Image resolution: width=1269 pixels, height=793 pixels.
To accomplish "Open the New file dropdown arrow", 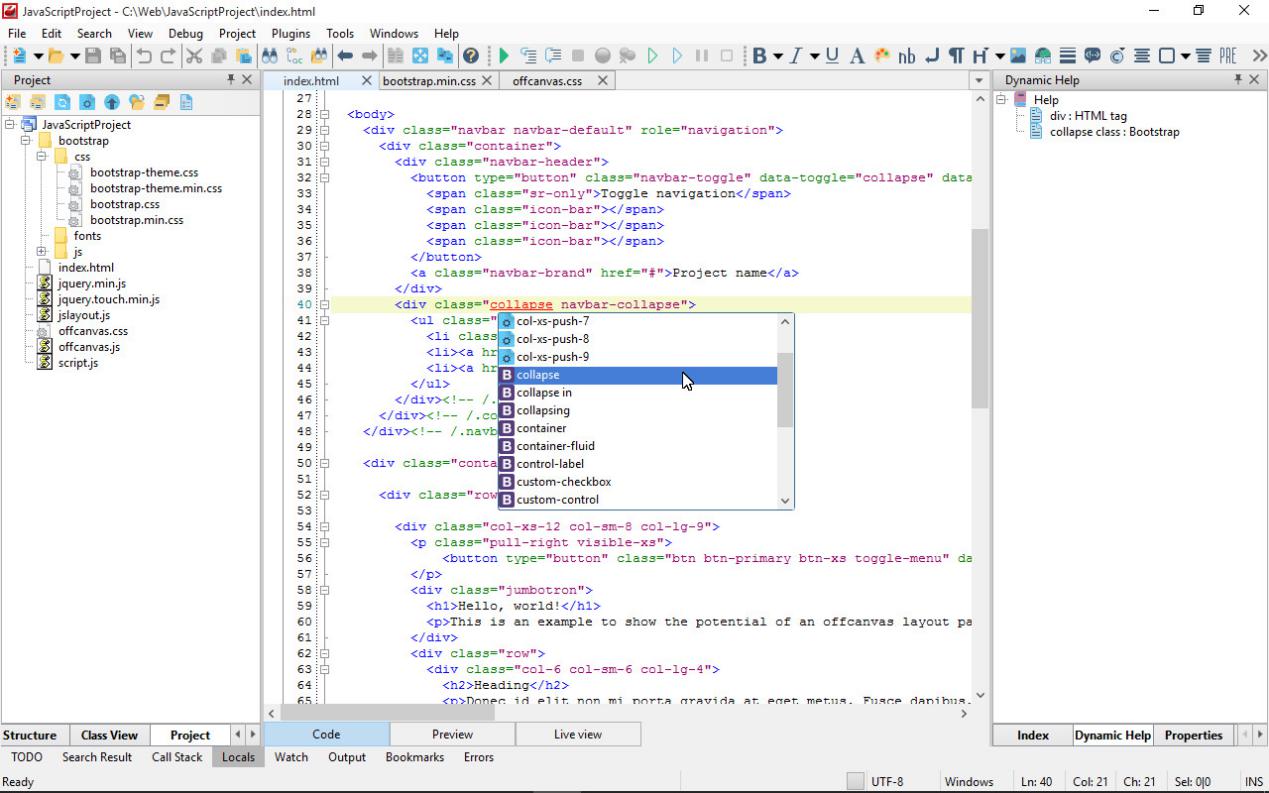I will tap(38, 56).
